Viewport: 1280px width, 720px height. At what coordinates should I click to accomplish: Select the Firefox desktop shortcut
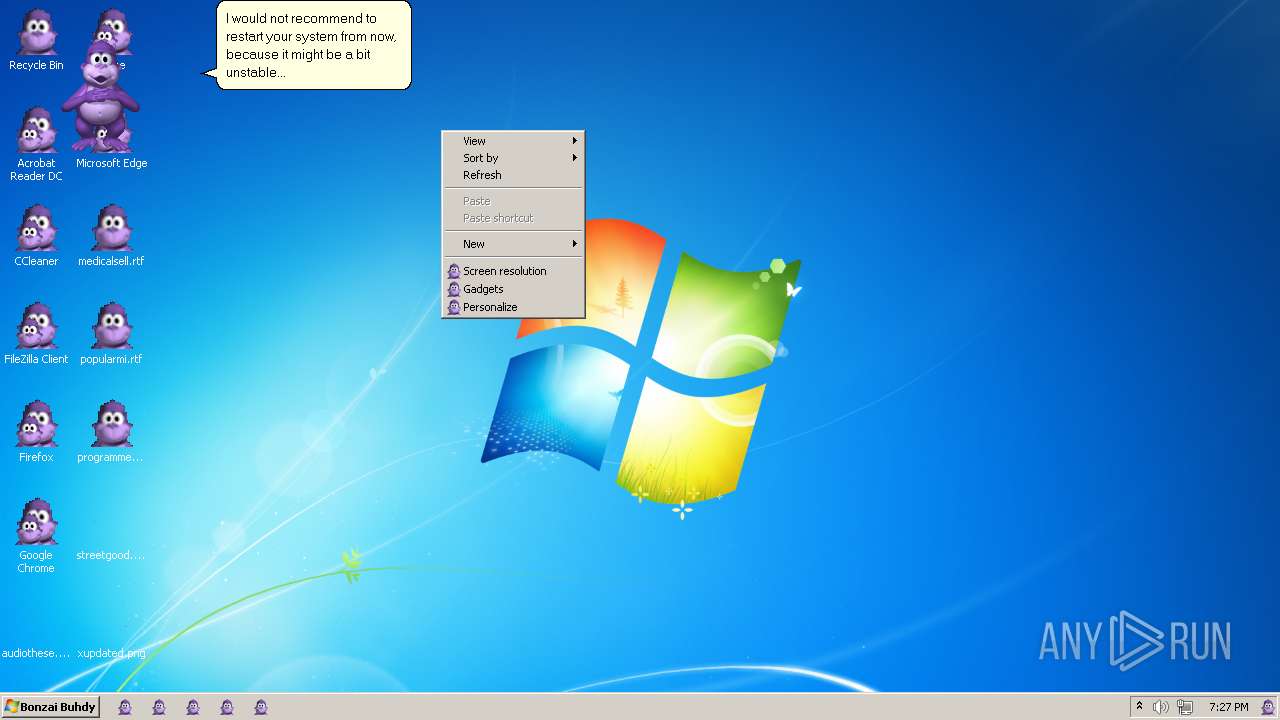tap(36, 432)
